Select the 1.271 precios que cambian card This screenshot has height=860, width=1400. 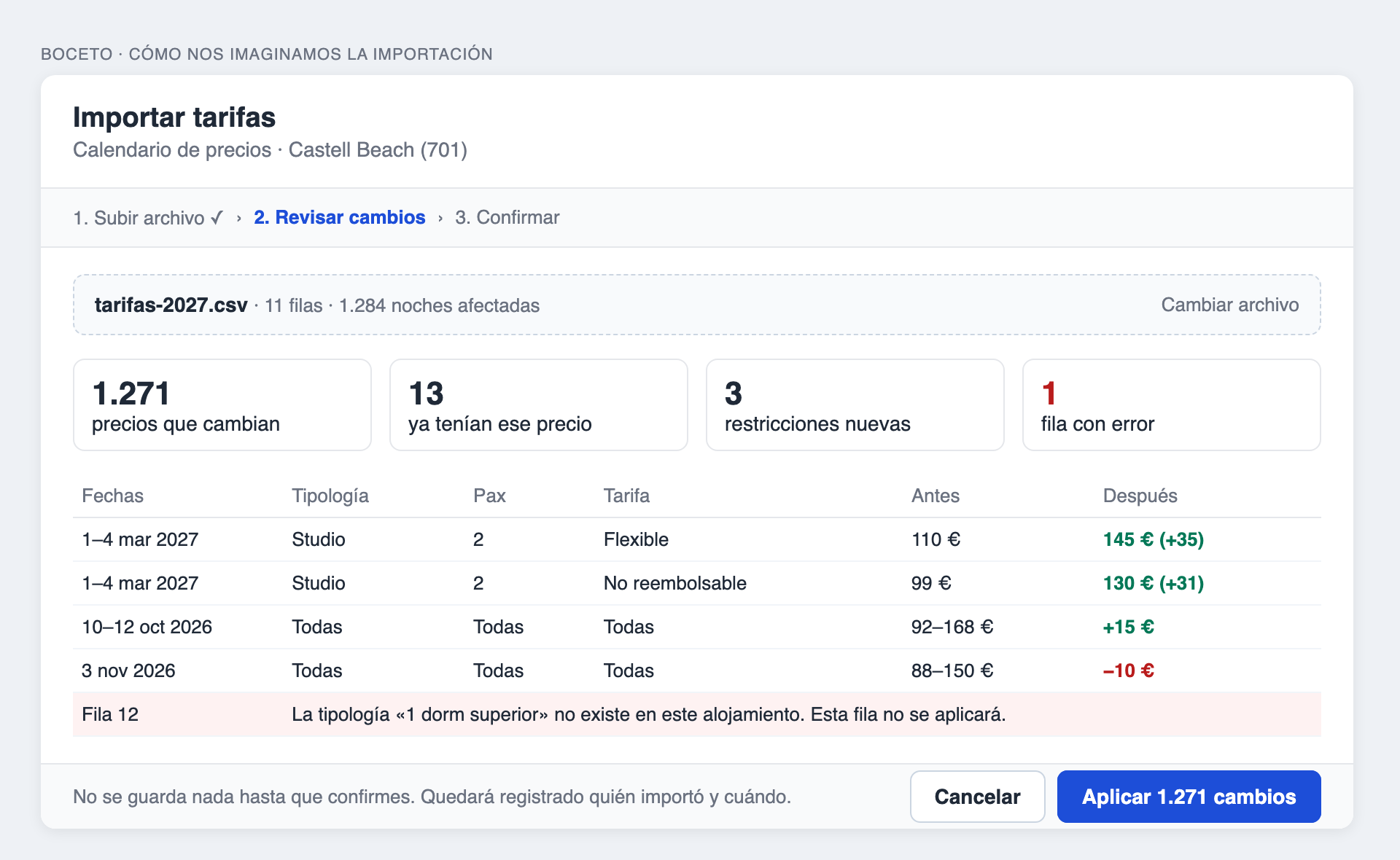pyautogui.click(x=222, y=405)
